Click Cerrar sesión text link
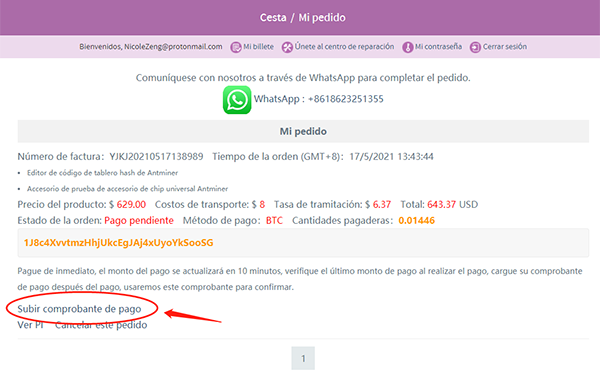The image size is (600, 375). 504,47
